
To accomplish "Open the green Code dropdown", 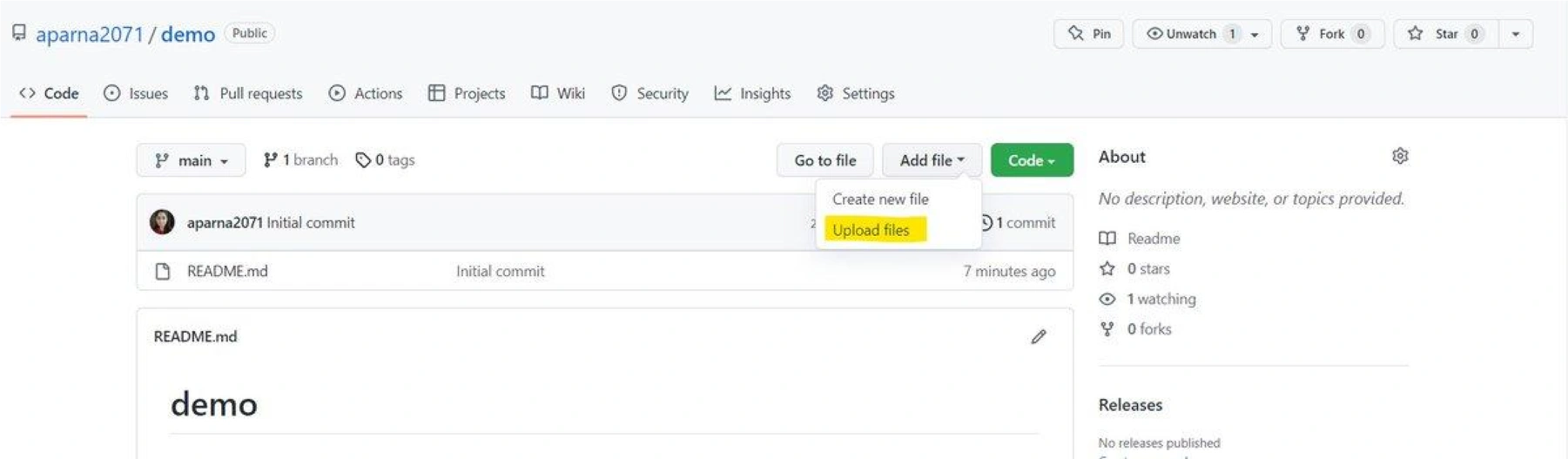I will 1031,160.
